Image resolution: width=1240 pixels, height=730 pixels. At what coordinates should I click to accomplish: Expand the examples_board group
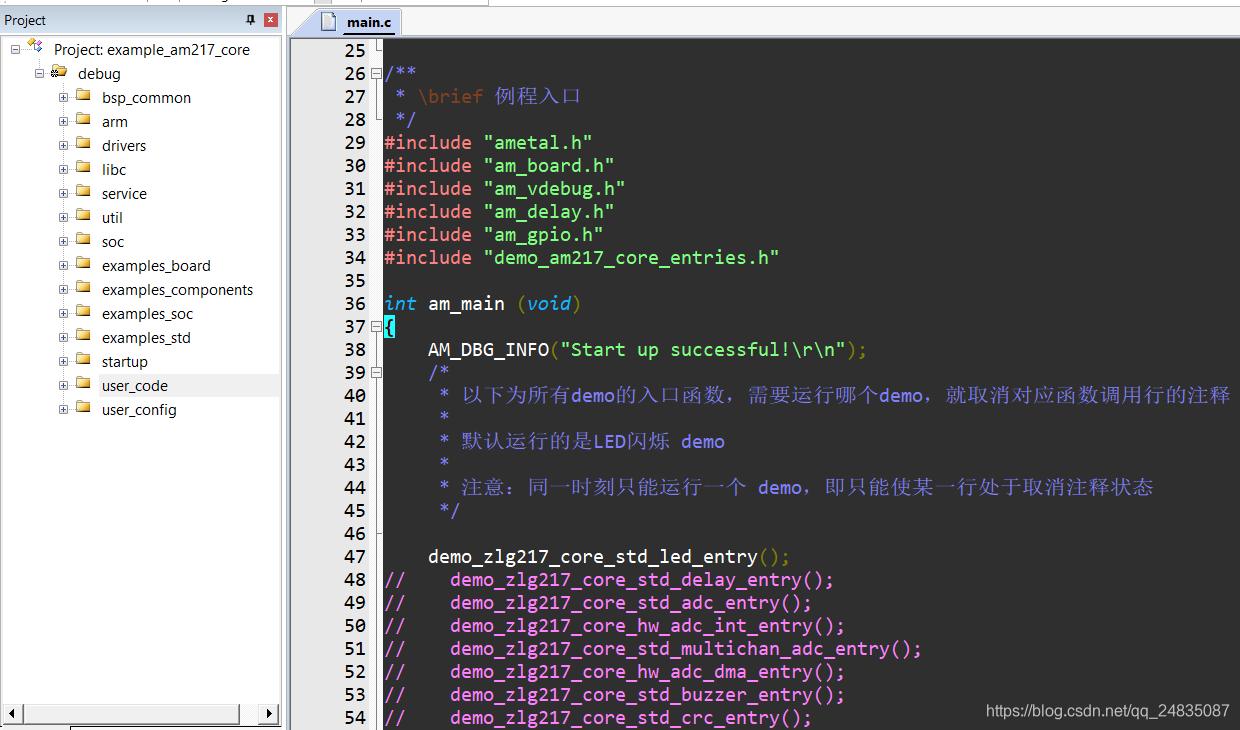[63, 265]
